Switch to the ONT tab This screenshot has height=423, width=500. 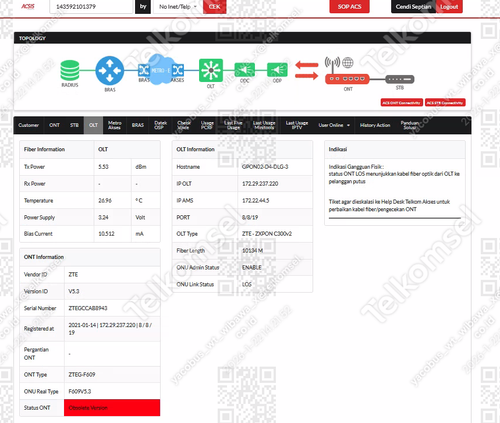(x=54, y=125)
